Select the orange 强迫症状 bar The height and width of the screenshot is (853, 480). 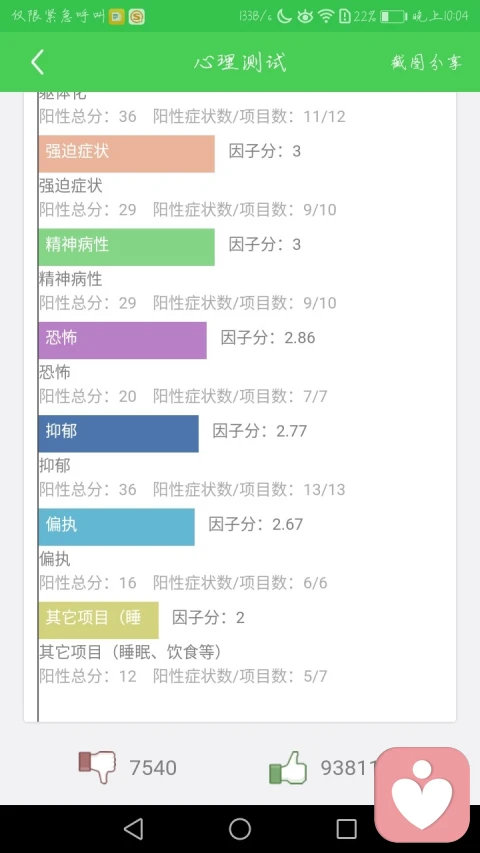tap(126, 153)
